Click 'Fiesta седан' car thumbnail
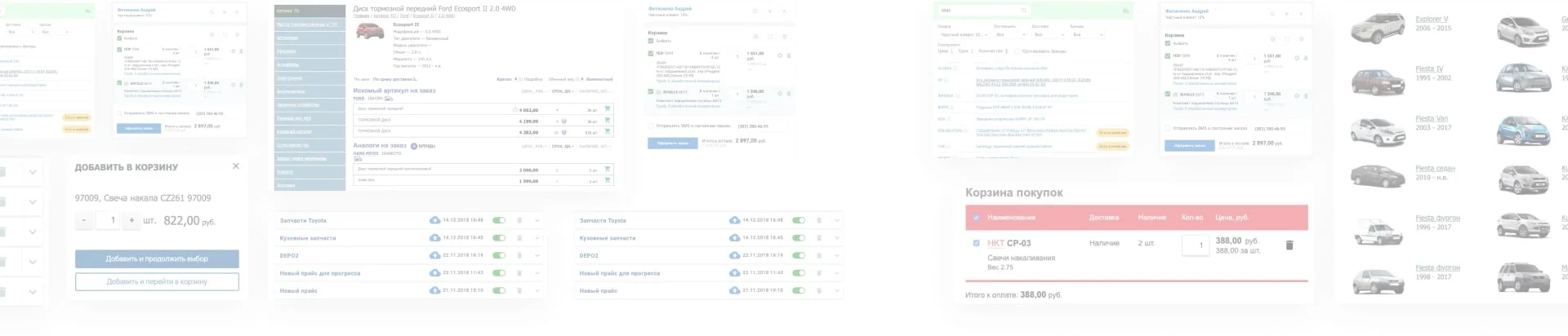 [x=1378, y=175]
